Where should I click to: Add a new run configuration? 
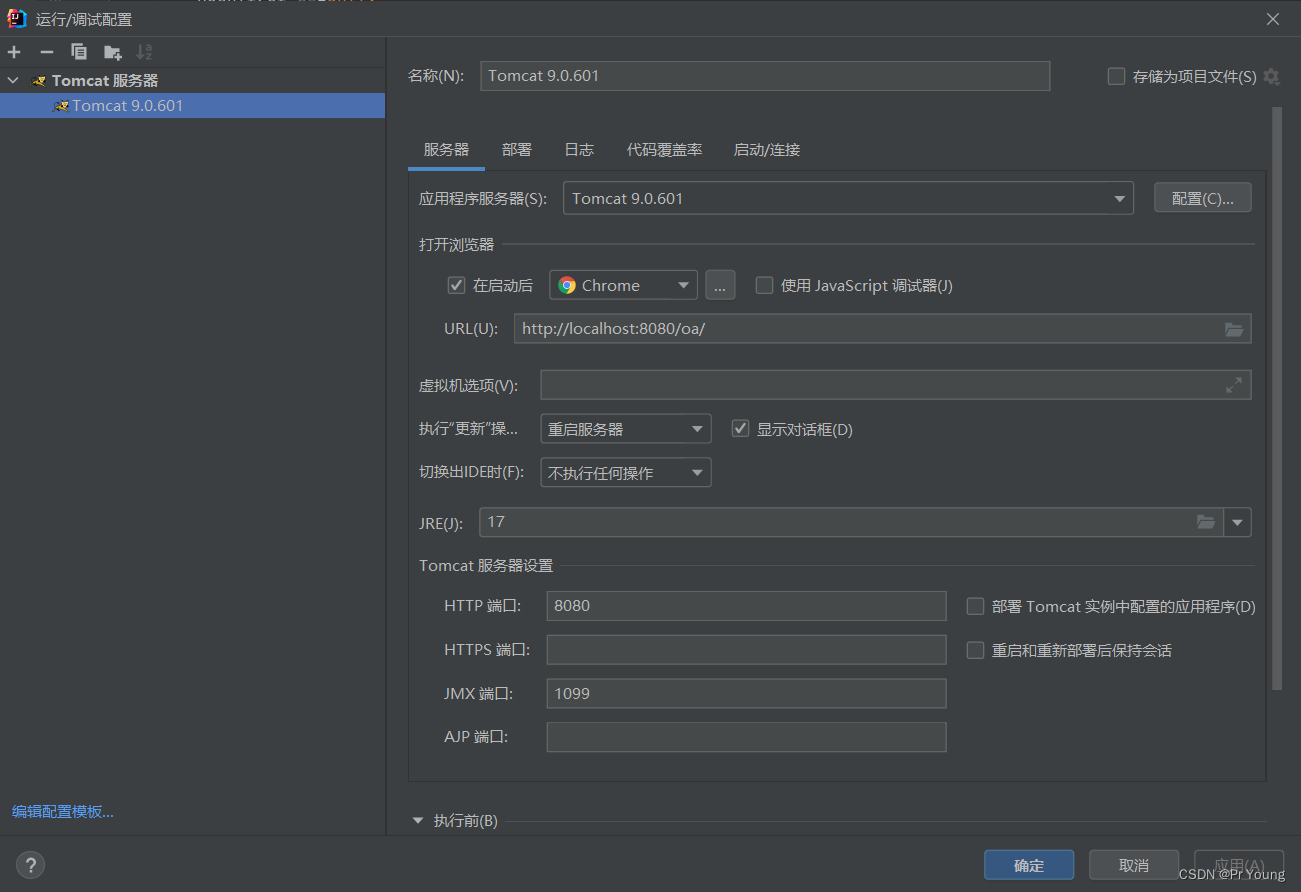pos(13,51)
